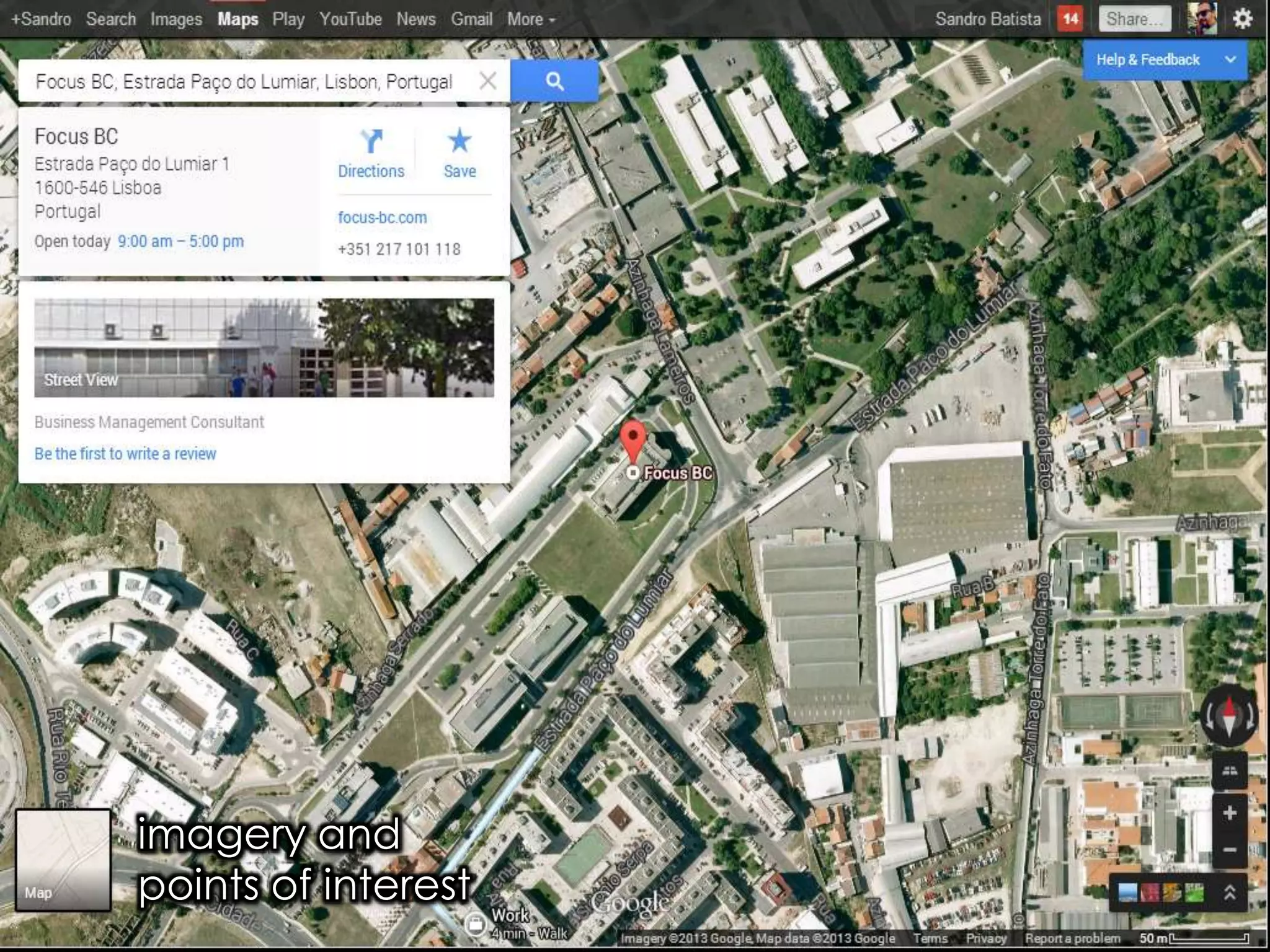Click the 50 m scale bar
The height and width of the screenshot is (952, 1270).
coord(1194,938)
